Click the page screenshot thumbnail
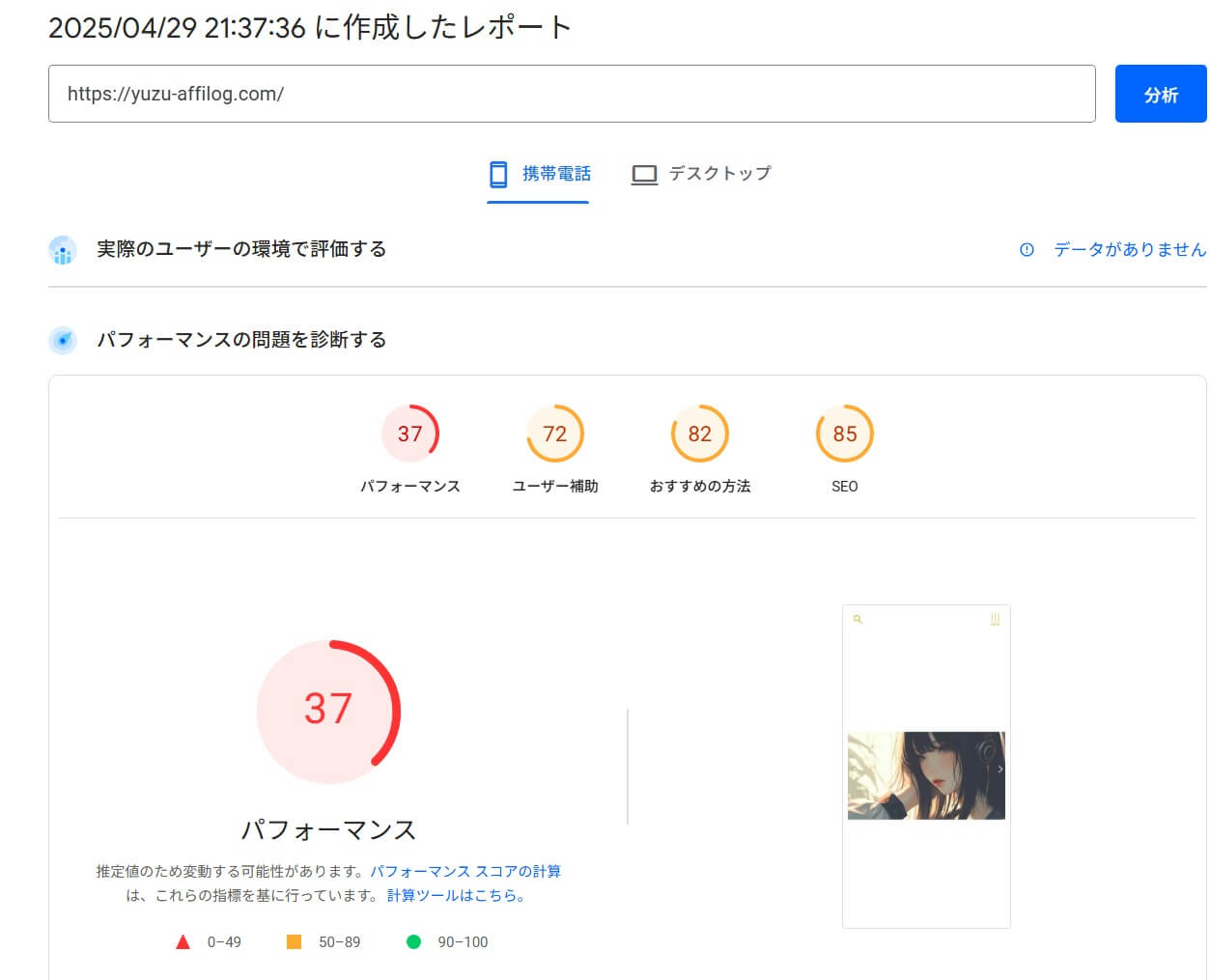 tap(926, 767)
